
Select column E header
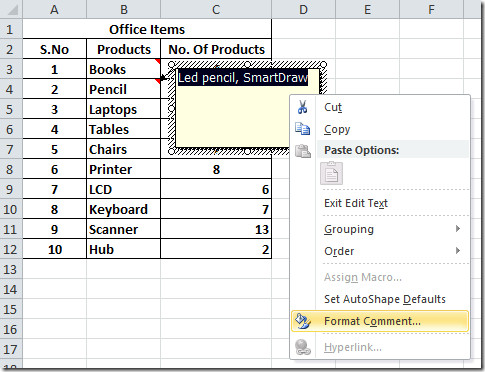367,9
